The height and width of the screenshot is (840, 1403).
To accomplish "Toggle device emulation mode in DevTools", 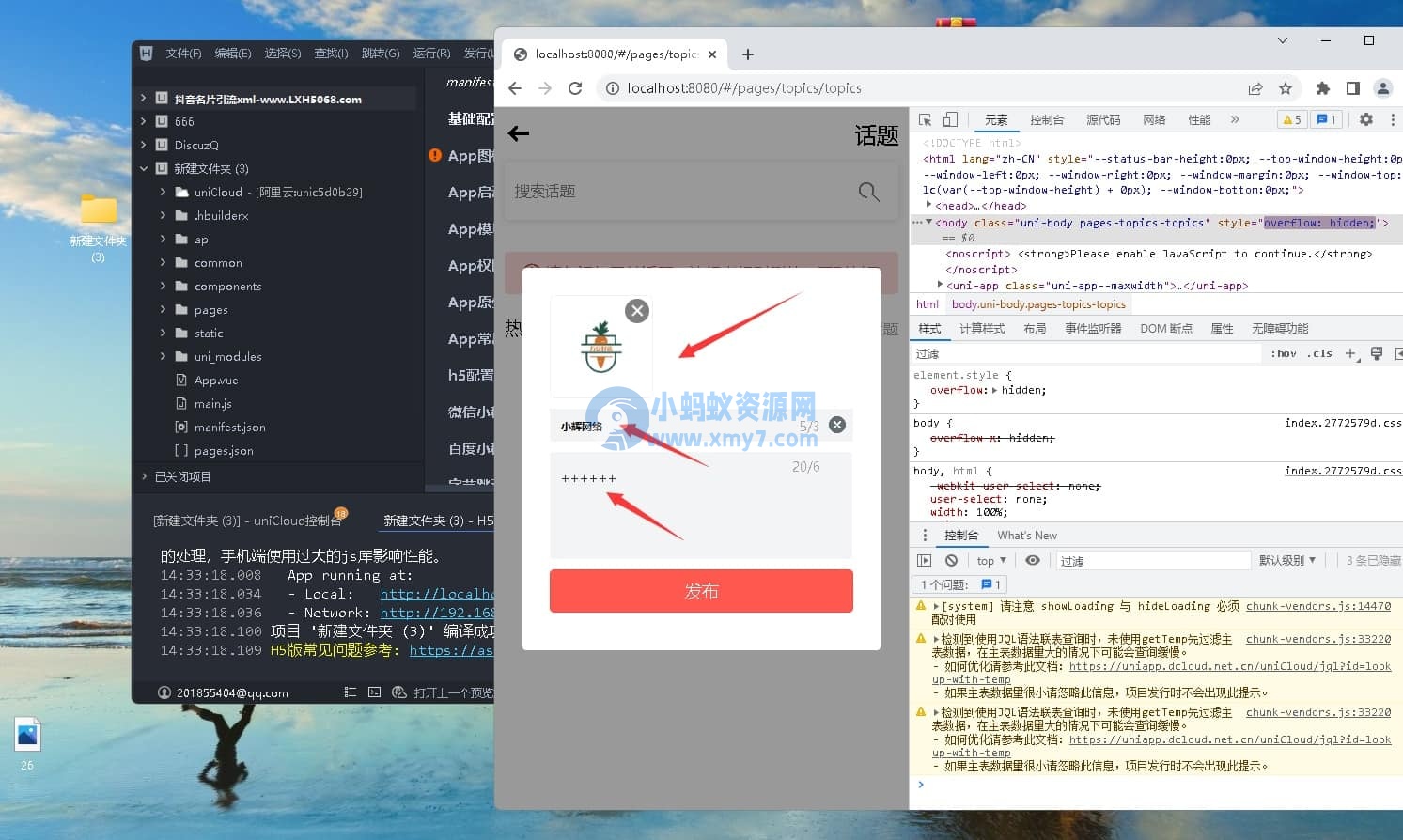I will coord(950,119).
